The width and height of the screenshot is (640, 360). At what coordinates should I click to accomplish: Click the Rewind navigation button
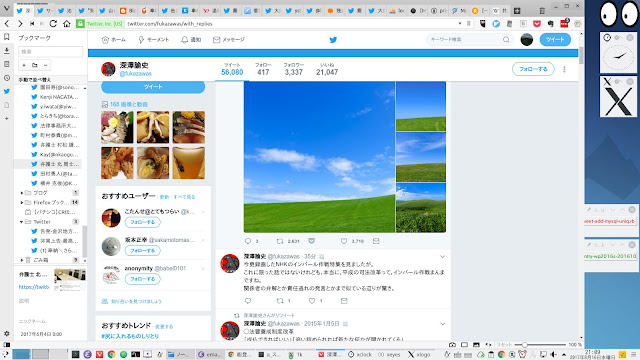pyautogui.click(x=32, y=24)
